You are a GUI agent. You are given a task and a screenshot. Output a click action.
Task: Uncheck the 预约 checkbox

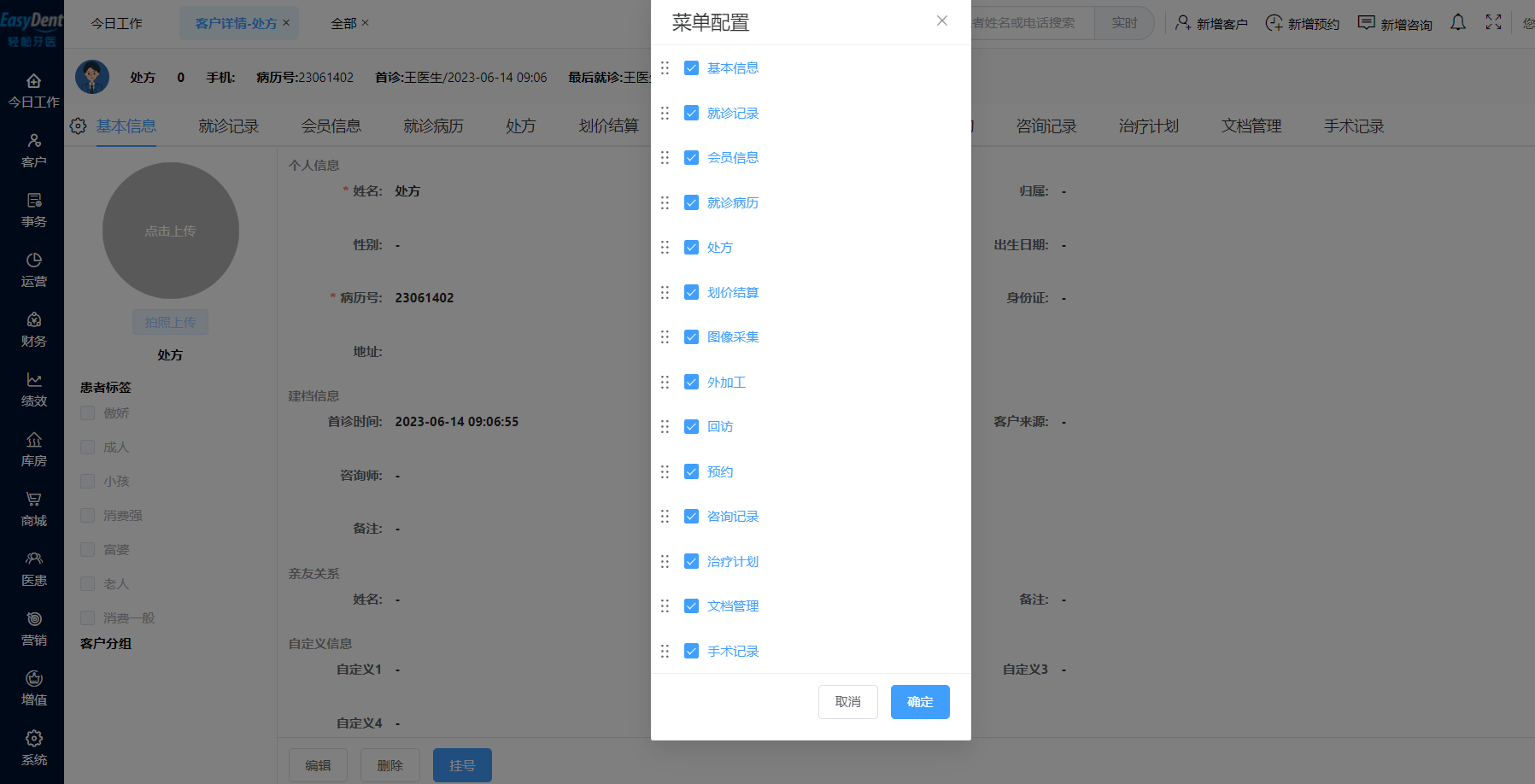pos(692,471)
